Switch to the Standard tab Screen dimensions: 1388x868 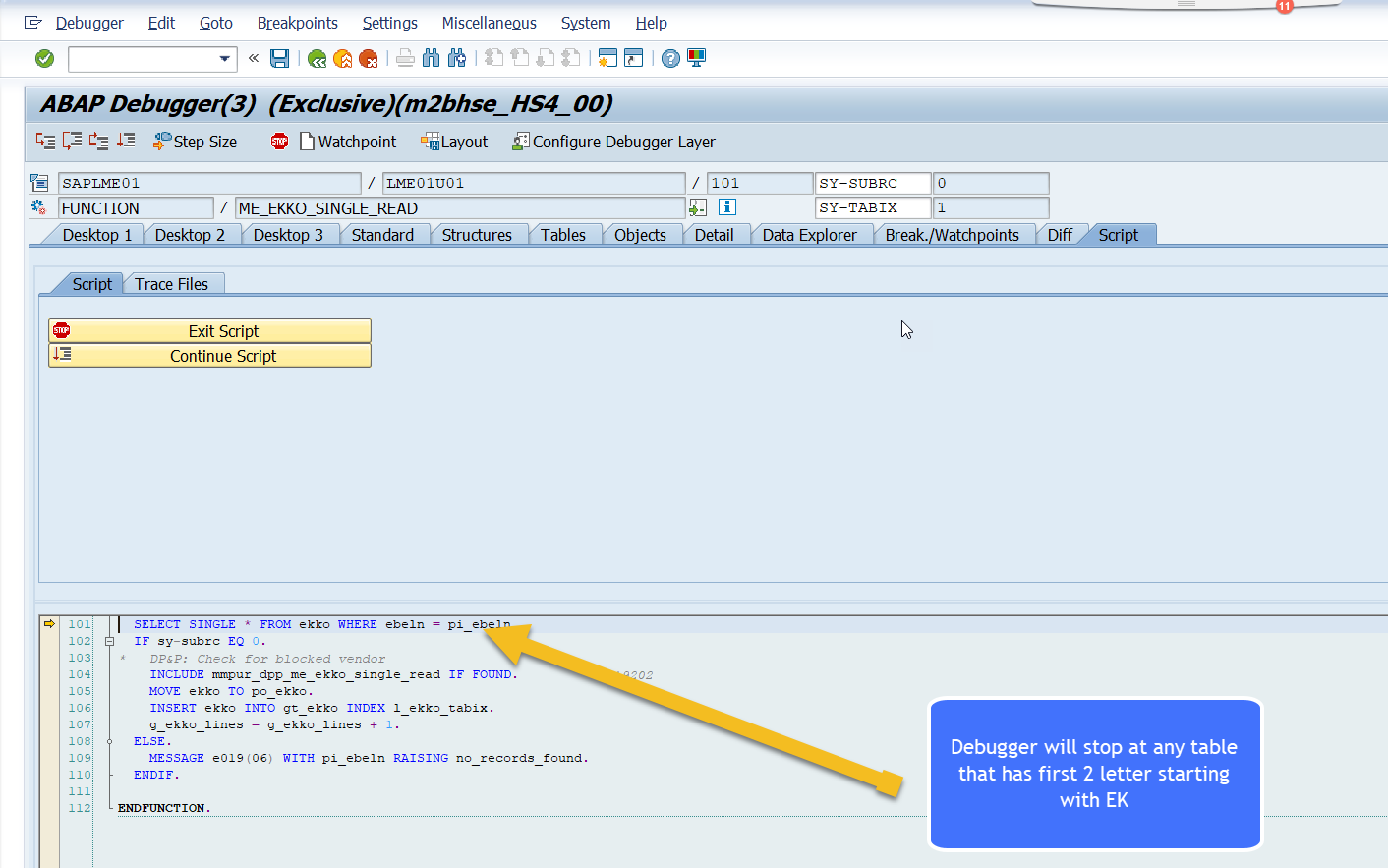tap(382, 235)
